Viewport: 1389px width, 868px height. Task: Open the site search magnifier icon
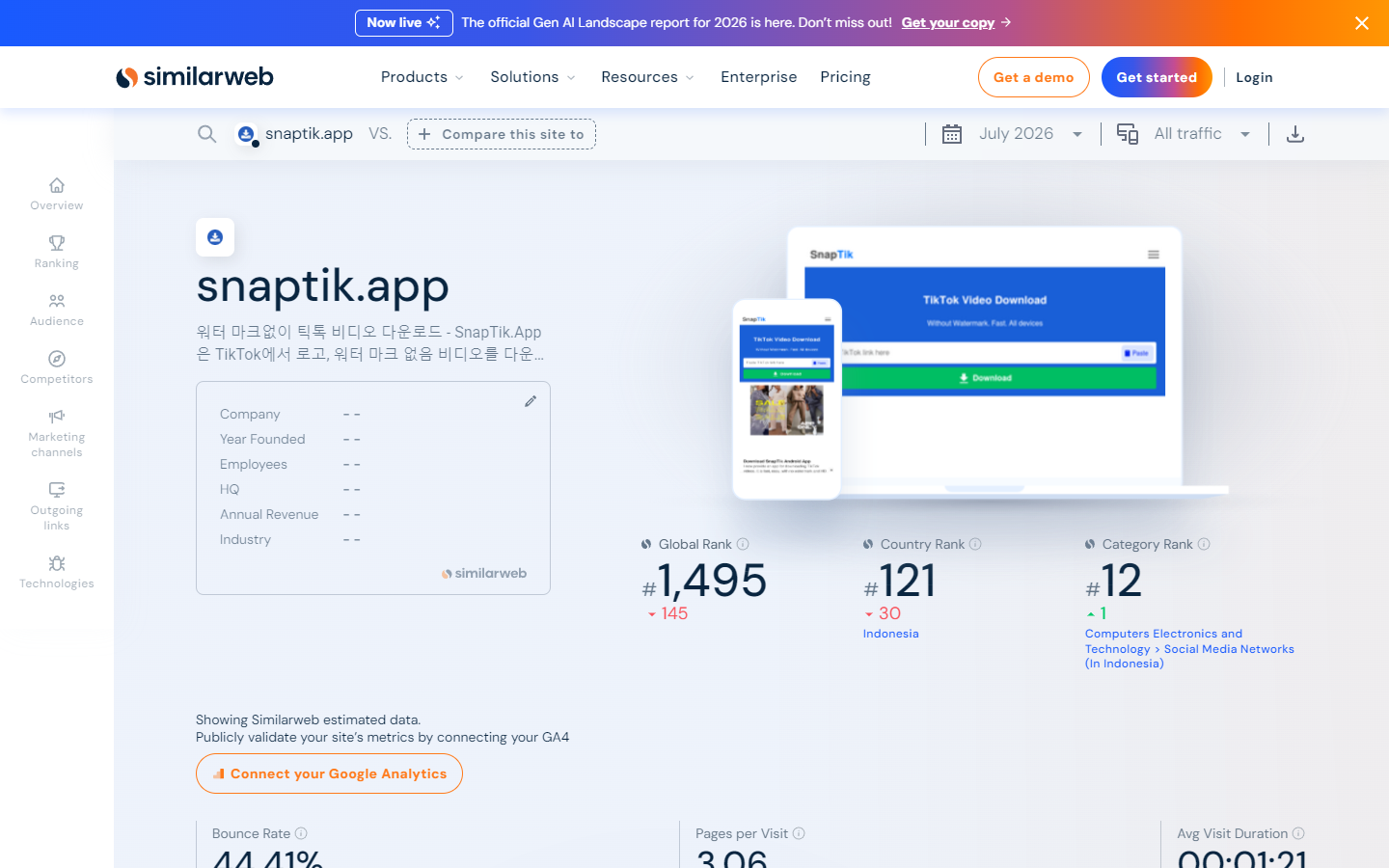tap(206, 134)
